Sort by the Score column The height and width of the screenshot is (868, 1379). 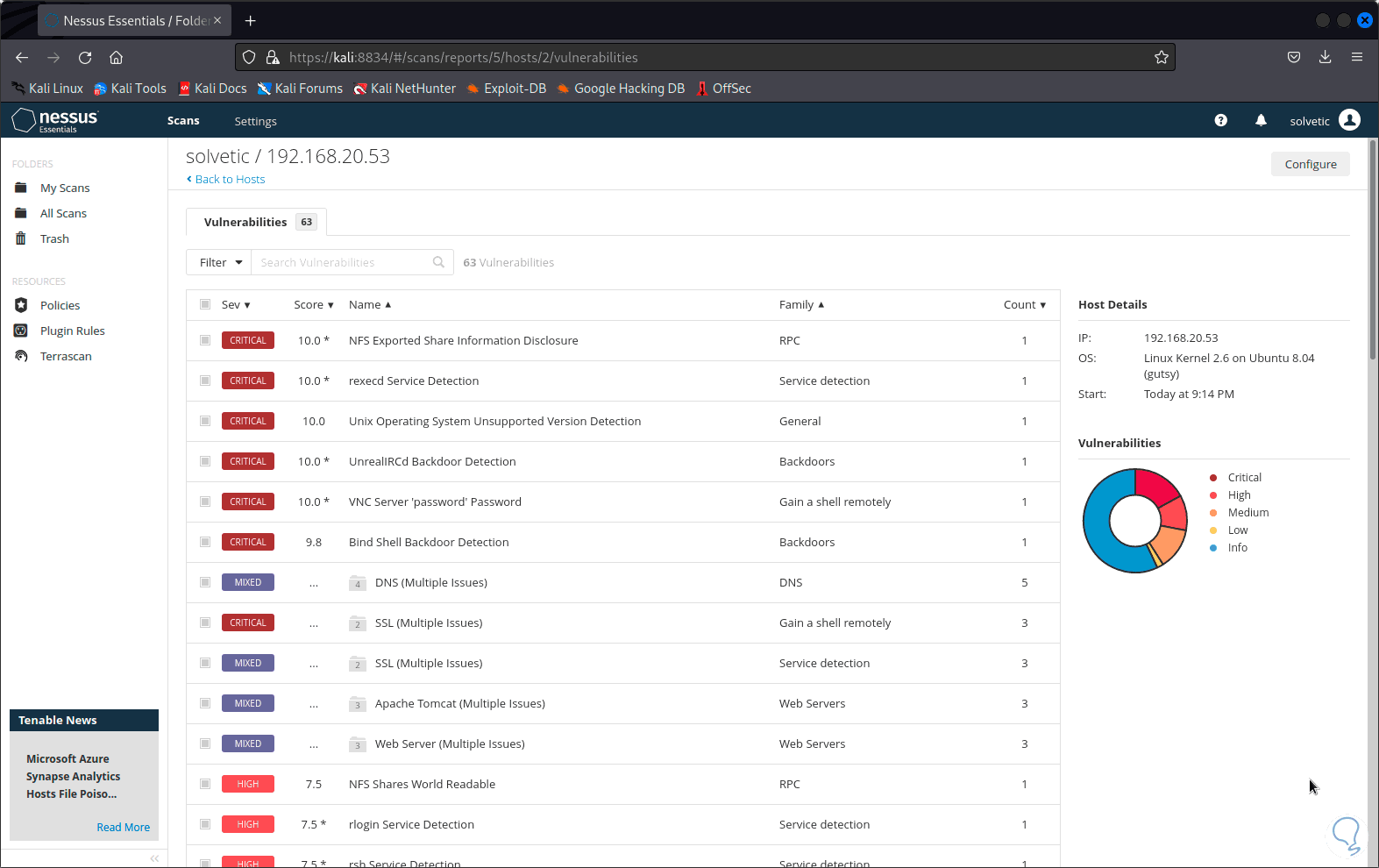pos(314,304)
